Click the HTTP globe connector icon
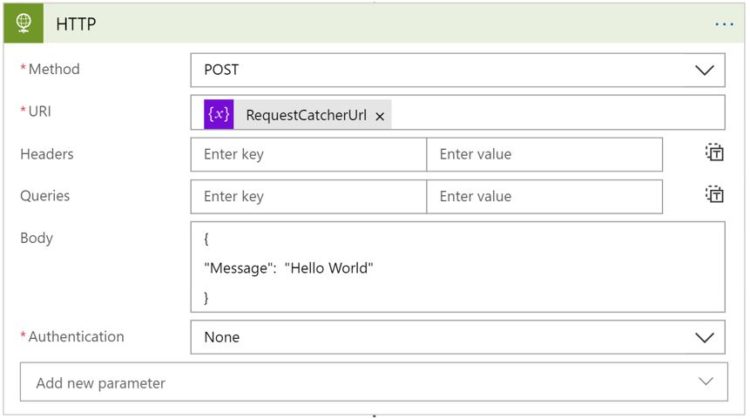The height and width of the screenshot is (419, 750). tap(23, 23)
